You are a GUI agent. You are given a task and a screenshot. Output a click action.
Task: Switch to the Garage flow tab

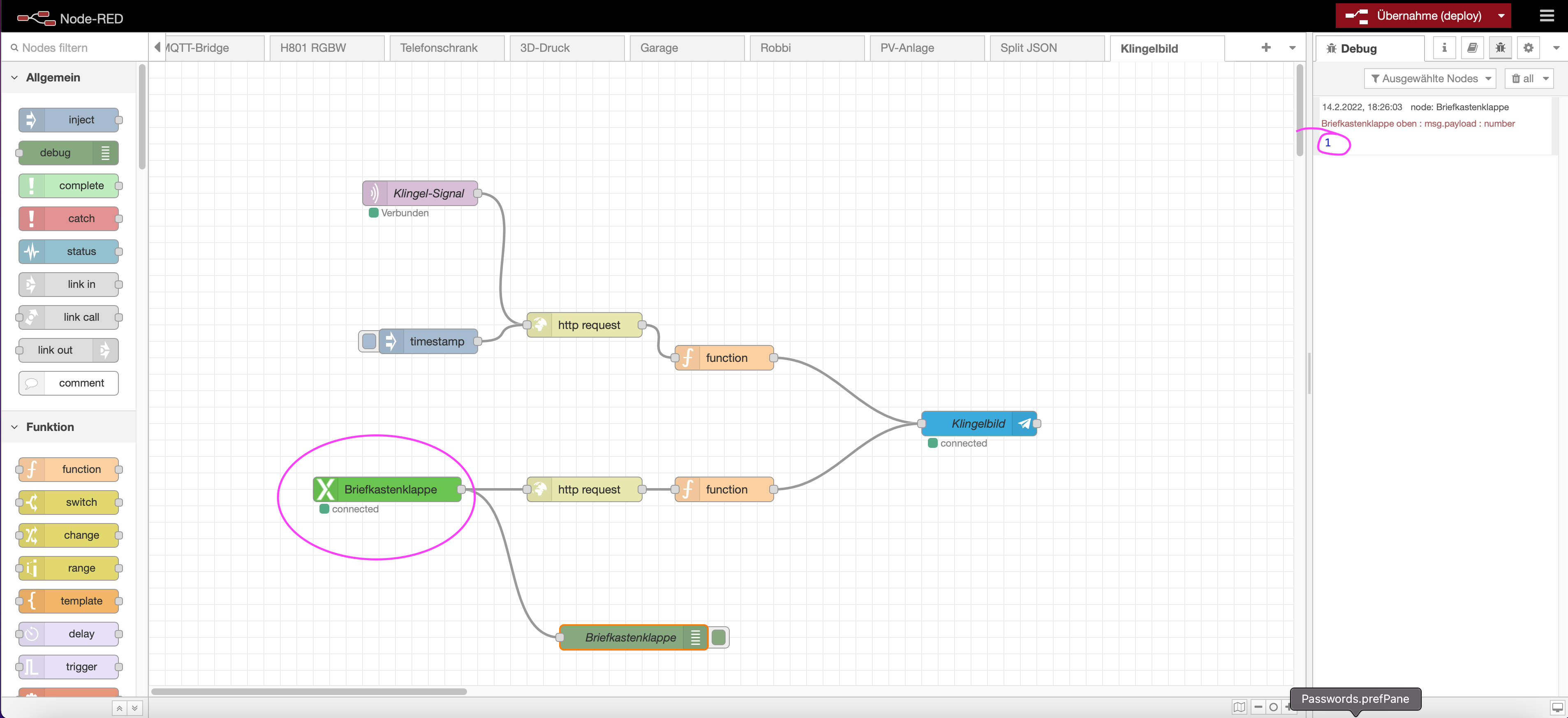659,48
